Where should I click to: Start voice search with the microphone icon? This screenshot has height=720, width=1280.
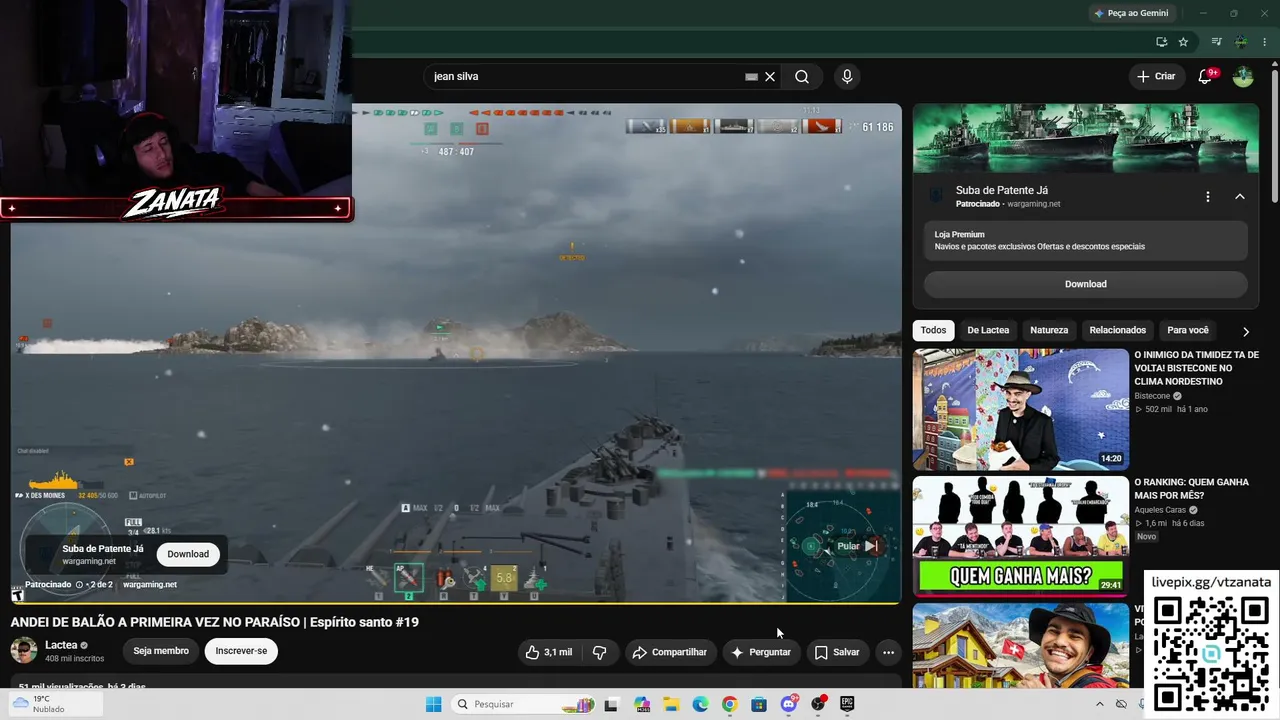point(847,77)
